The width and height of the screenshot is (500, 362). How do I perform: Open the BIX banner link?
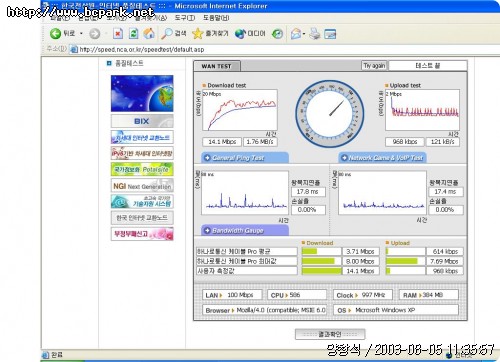[142, 121]
